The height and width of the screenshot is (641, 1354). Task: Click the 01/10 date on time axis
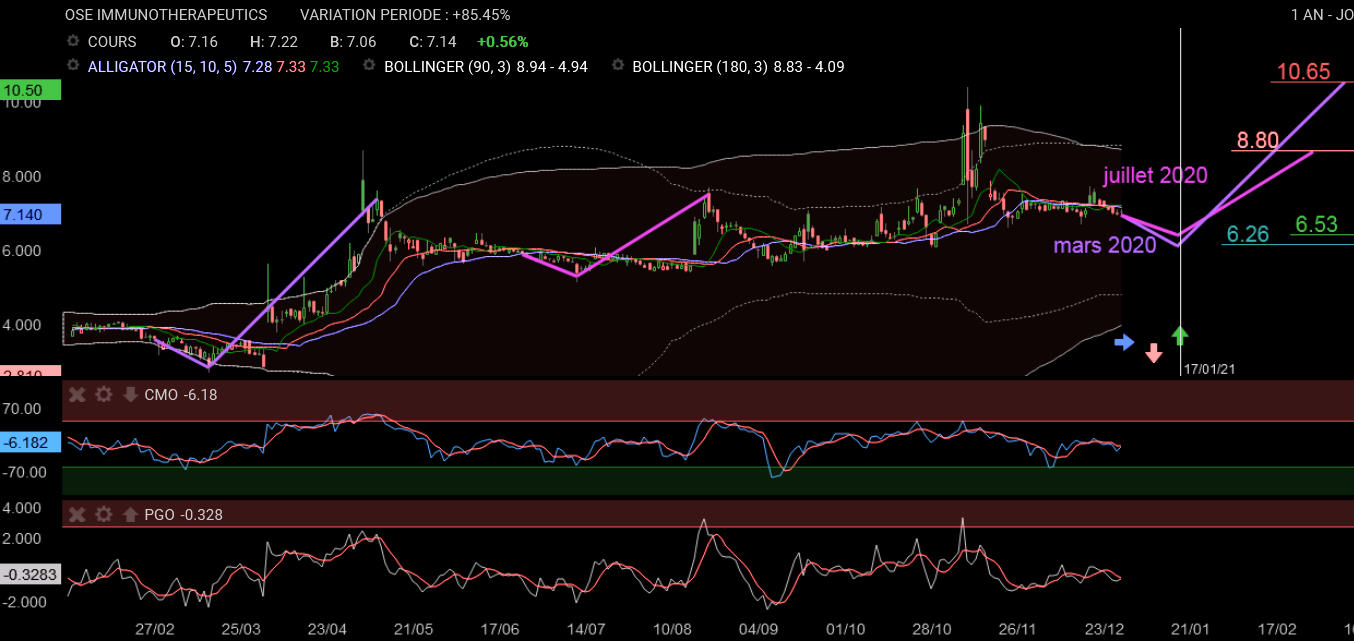(x=846, y=628)
